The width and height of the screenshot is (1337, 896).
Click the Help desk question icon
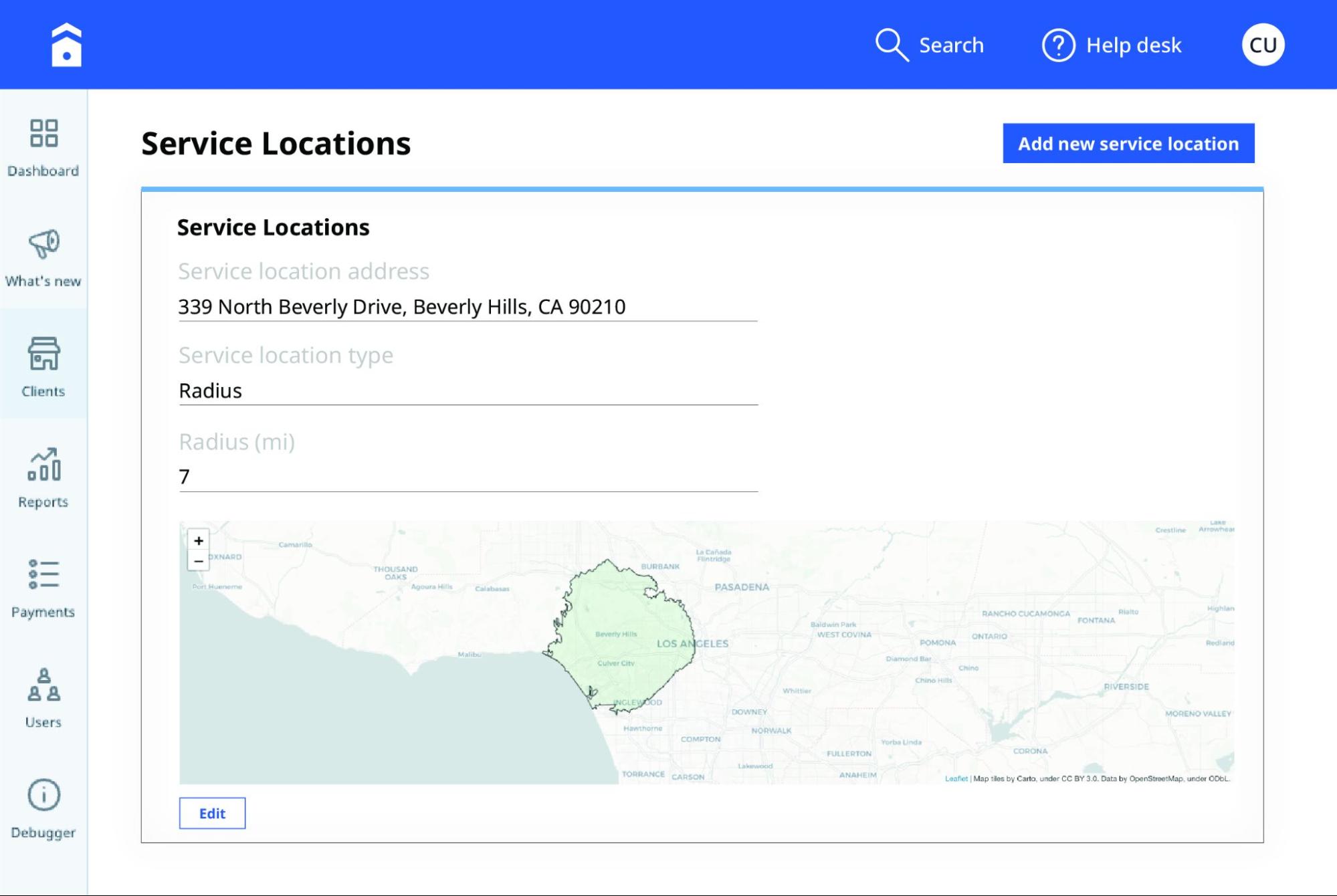[1058, 45]
